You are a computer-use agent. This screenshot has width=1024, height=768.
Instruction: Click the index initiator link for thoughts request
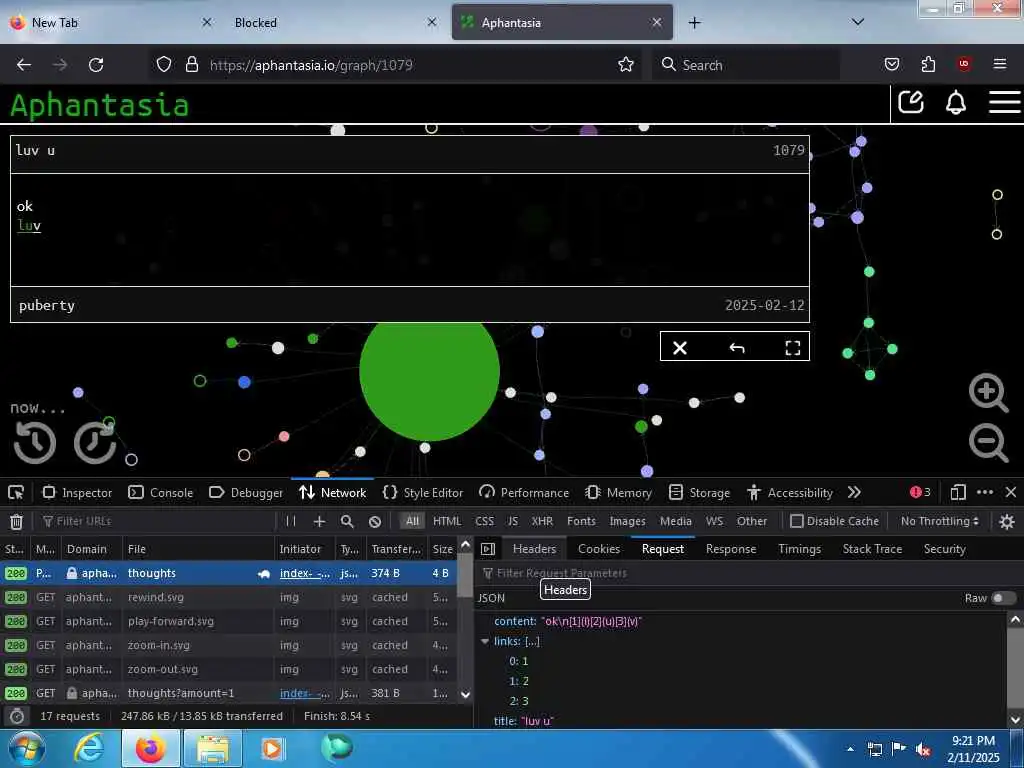pos(304,573)
